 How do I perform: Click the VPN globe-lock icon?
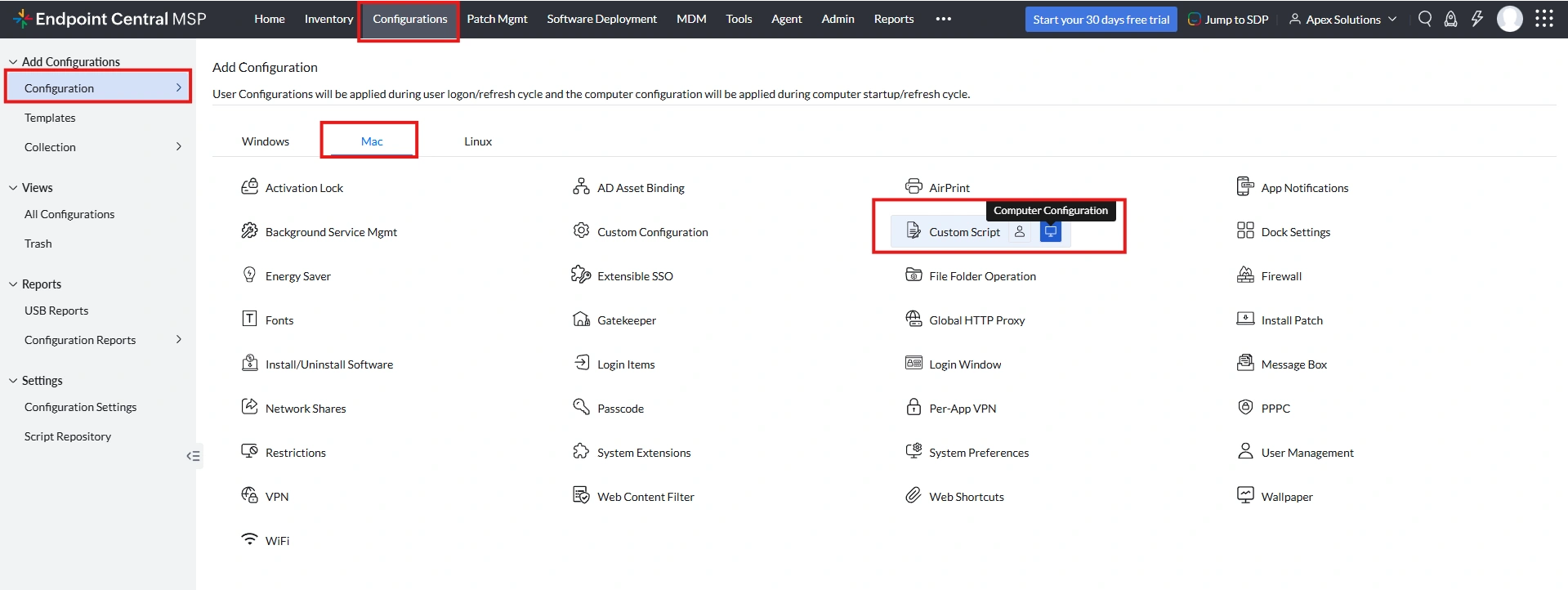(x=249, y=495)
